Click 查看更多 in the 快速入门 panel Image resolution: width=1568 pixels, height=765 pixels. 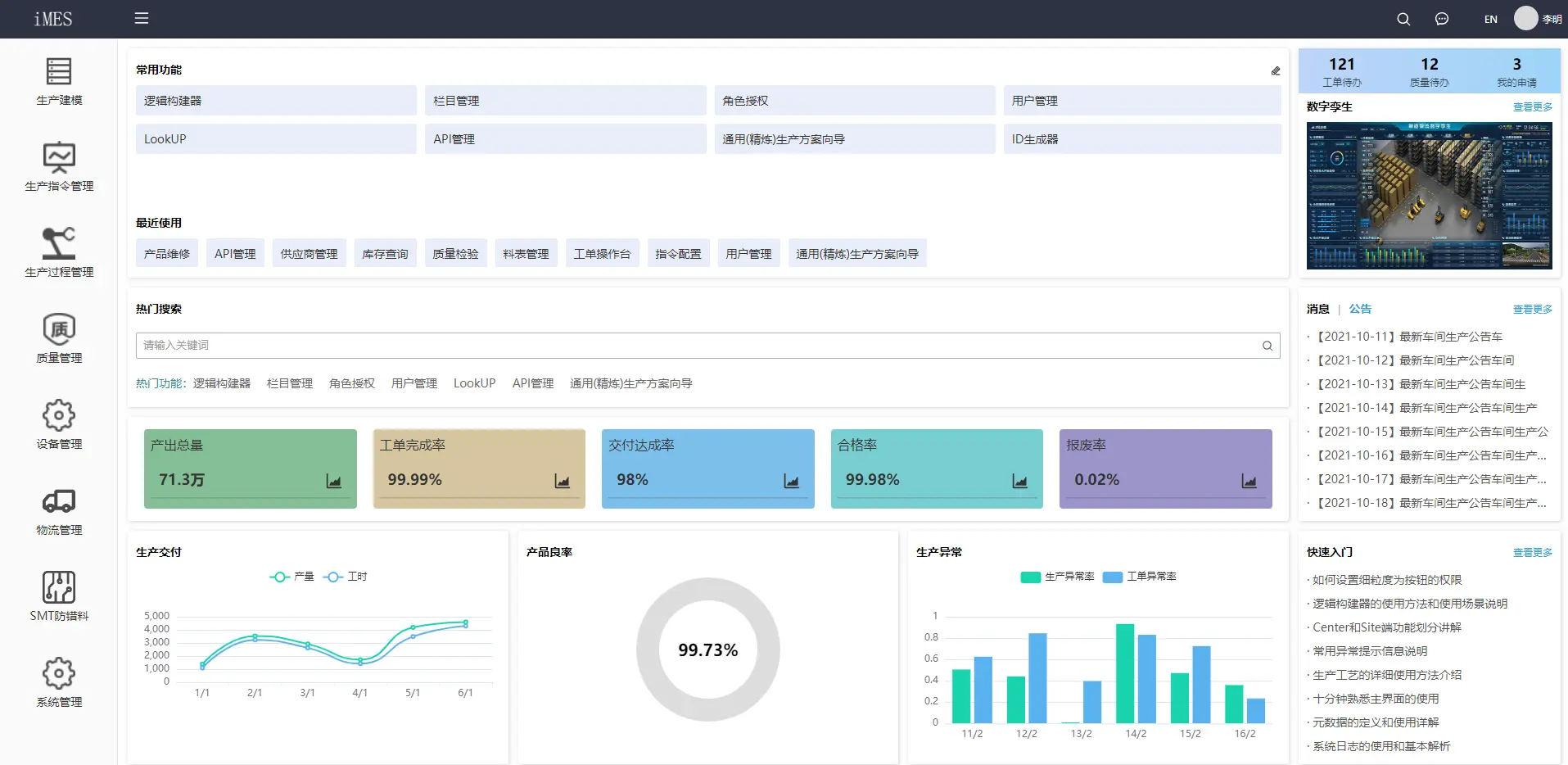pos(1533,553)
